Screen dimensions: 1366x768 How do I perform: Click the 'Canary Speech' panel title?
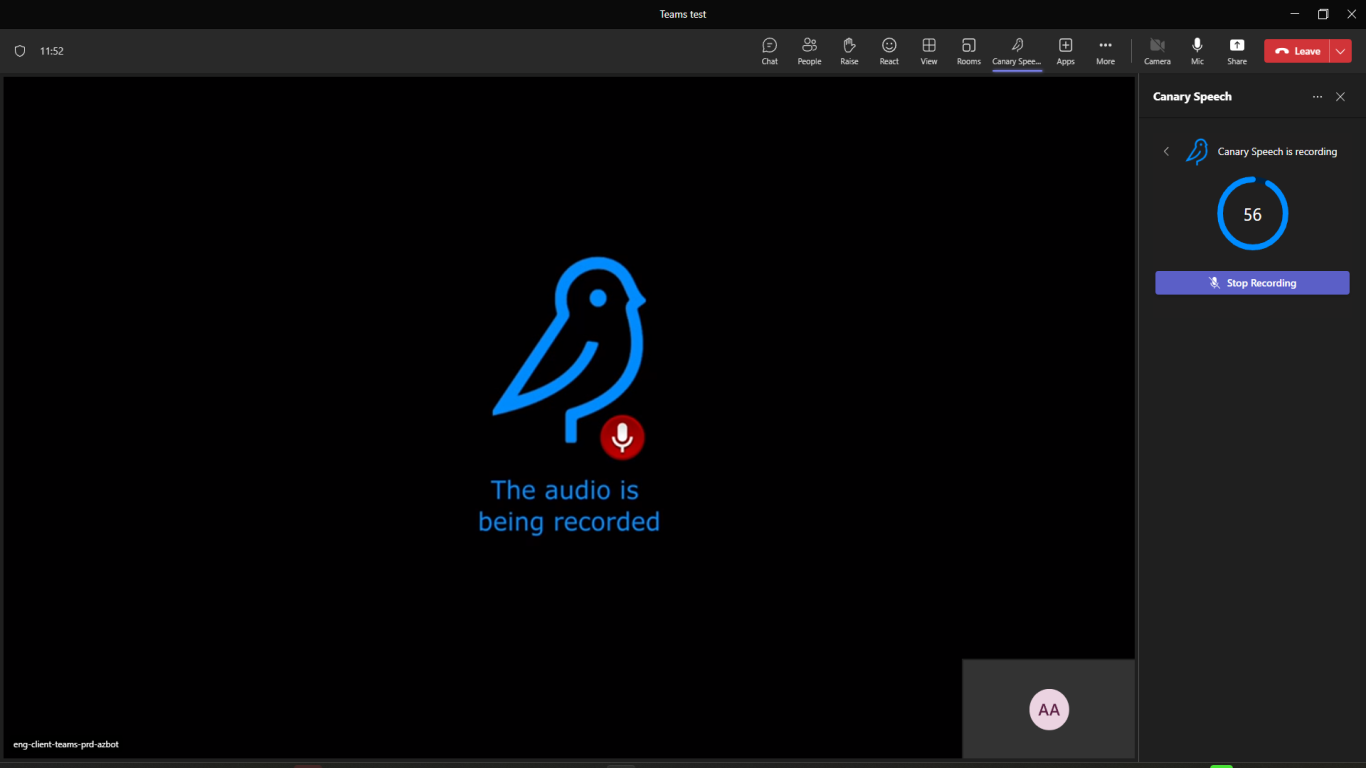tap(1192, 97)
